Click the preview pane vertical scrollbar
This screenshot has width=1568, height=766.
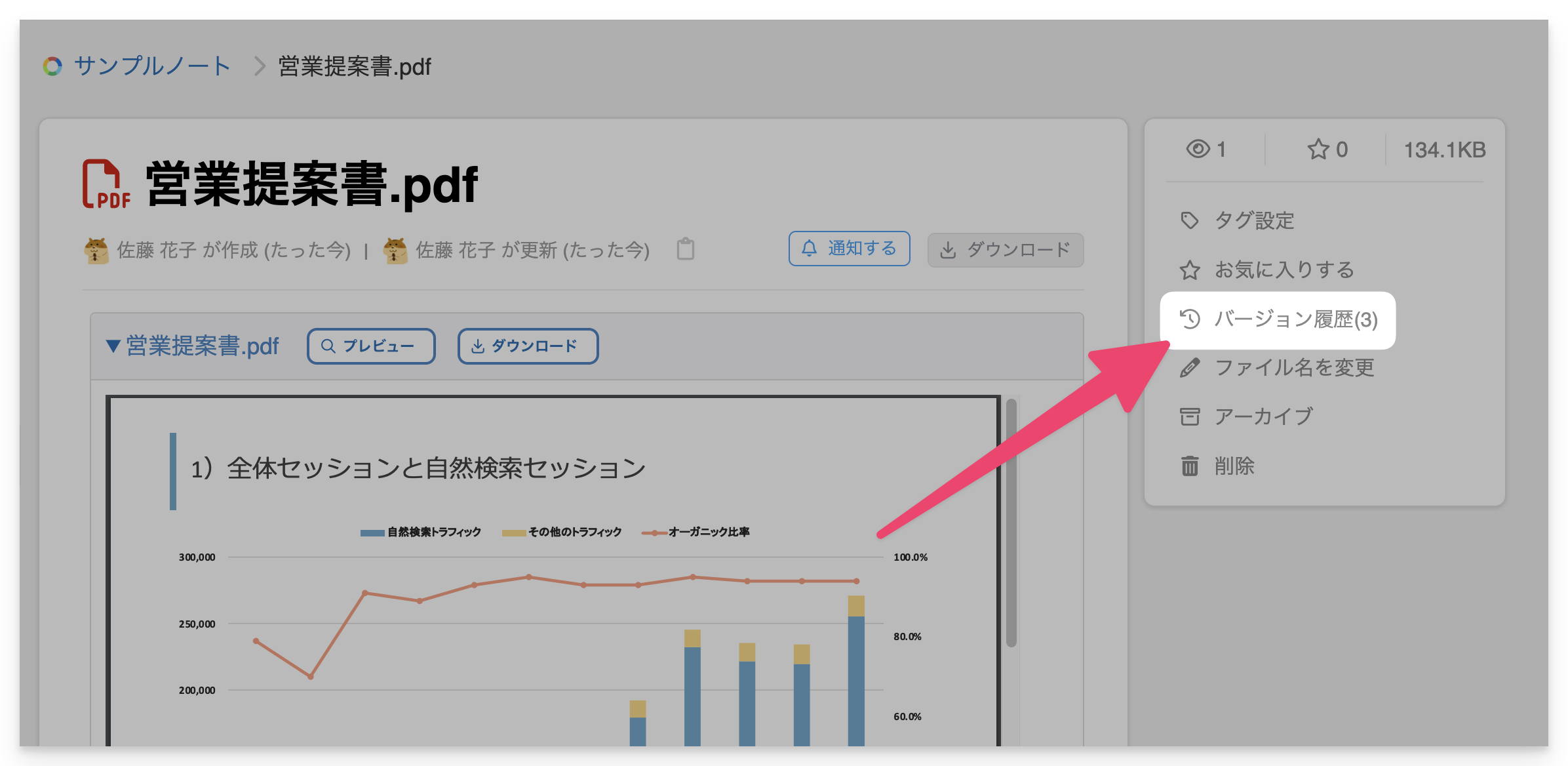tap(1011, 523)
